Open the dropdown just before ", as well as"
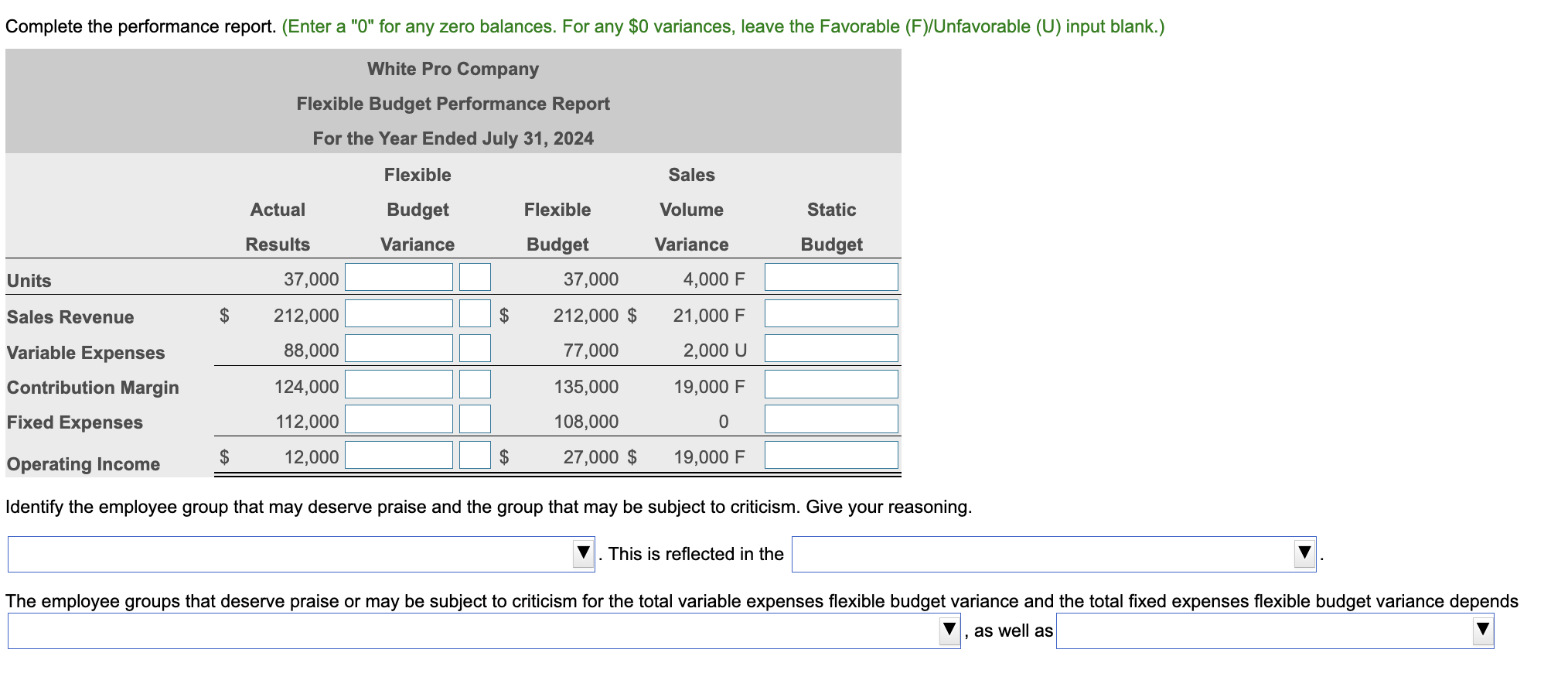This screenshot has width=1568, height=687. click(484, 631)
